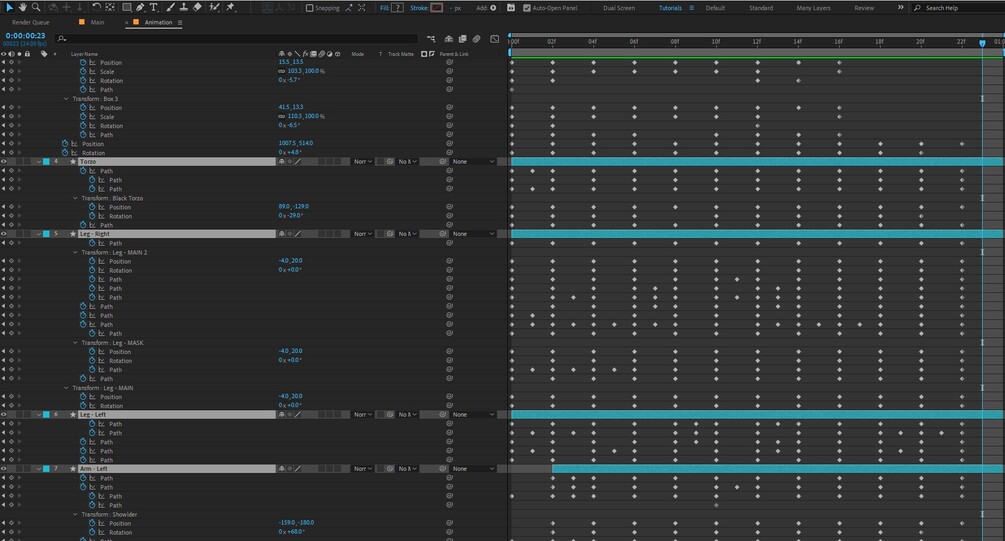Collapse Transform : Showlder group
Viewport: 1005px width, 541px height.
[75, 514]
